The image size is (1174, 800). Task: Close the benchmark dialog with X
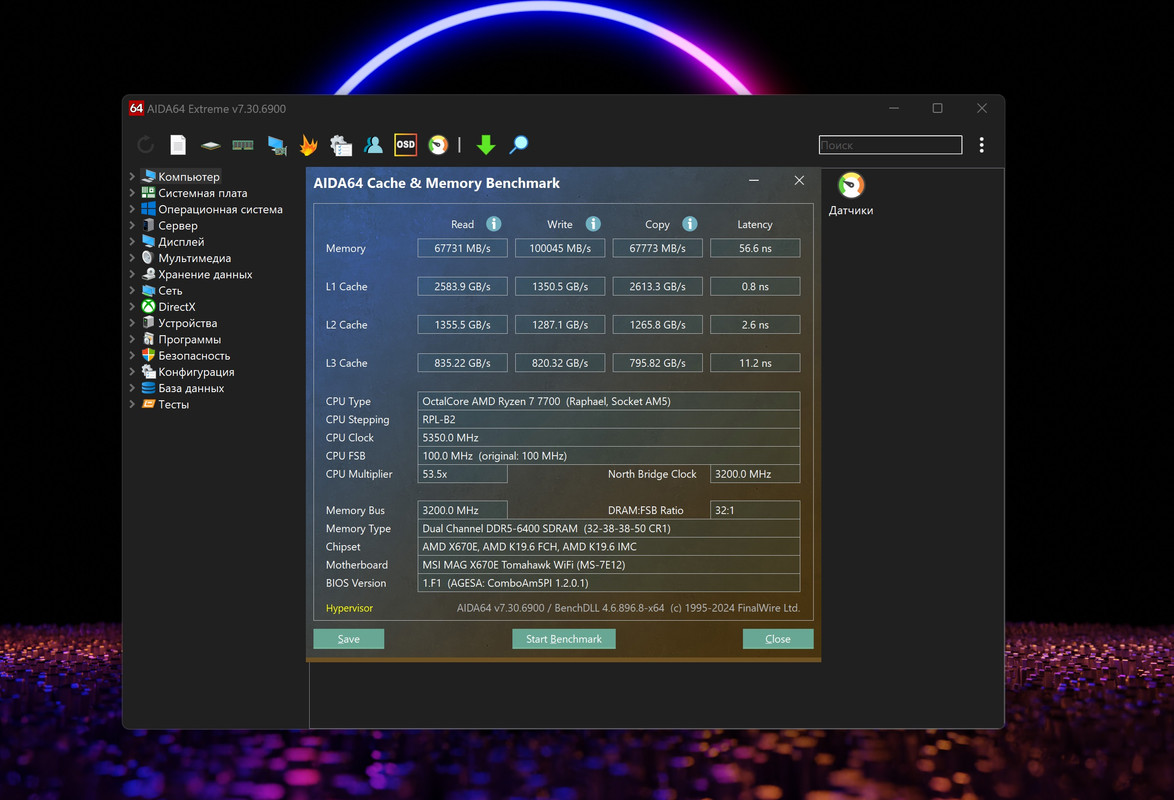799,181
